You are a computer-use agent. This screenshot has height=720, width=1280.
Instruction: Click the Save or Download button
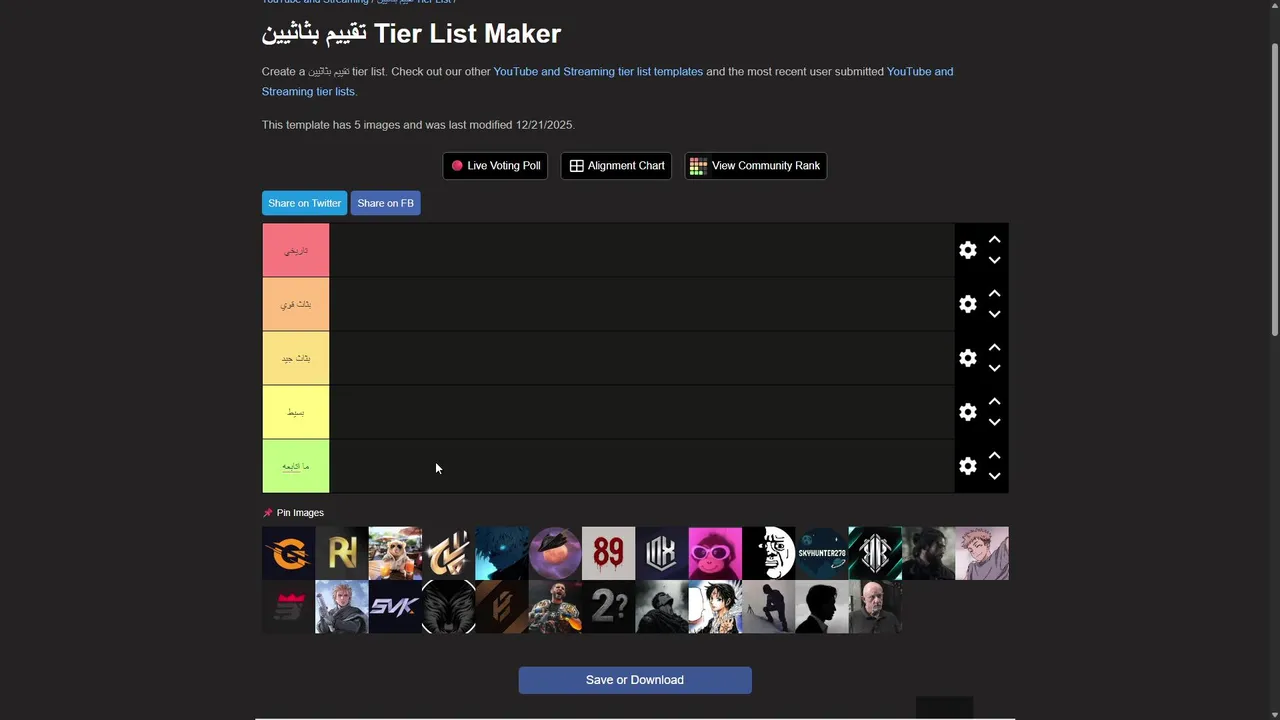pos(635,680)
